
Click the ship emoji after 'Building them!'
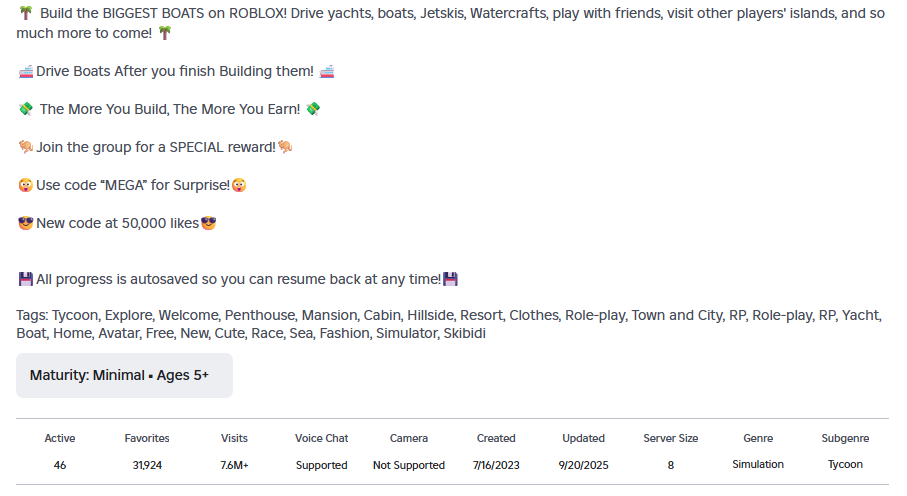coord(327,72)
